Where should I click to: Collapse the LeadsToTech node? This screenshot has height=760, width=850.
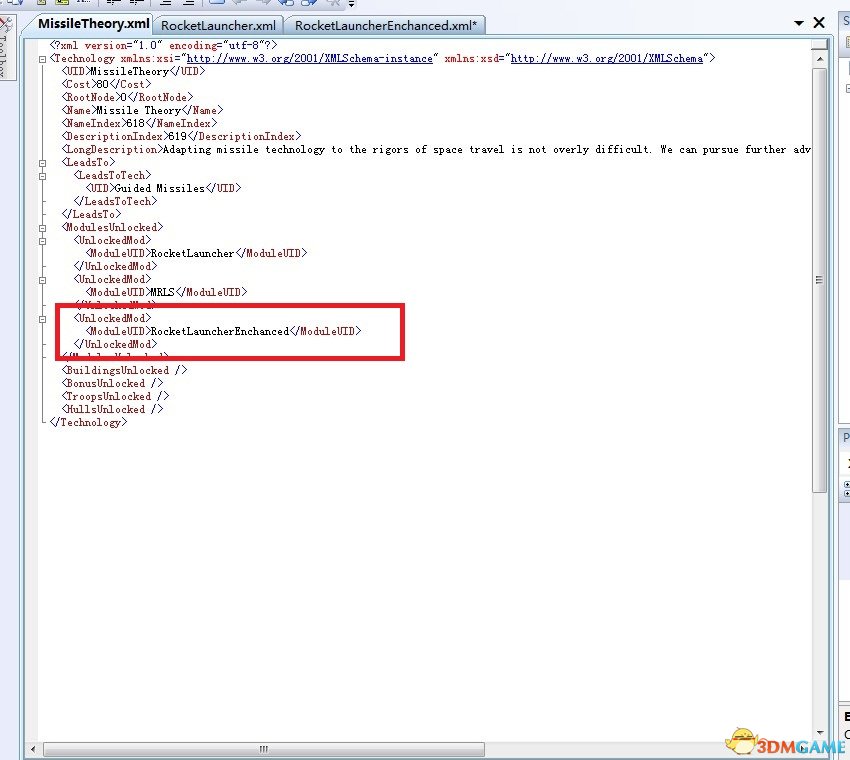(x=42, y=176)
